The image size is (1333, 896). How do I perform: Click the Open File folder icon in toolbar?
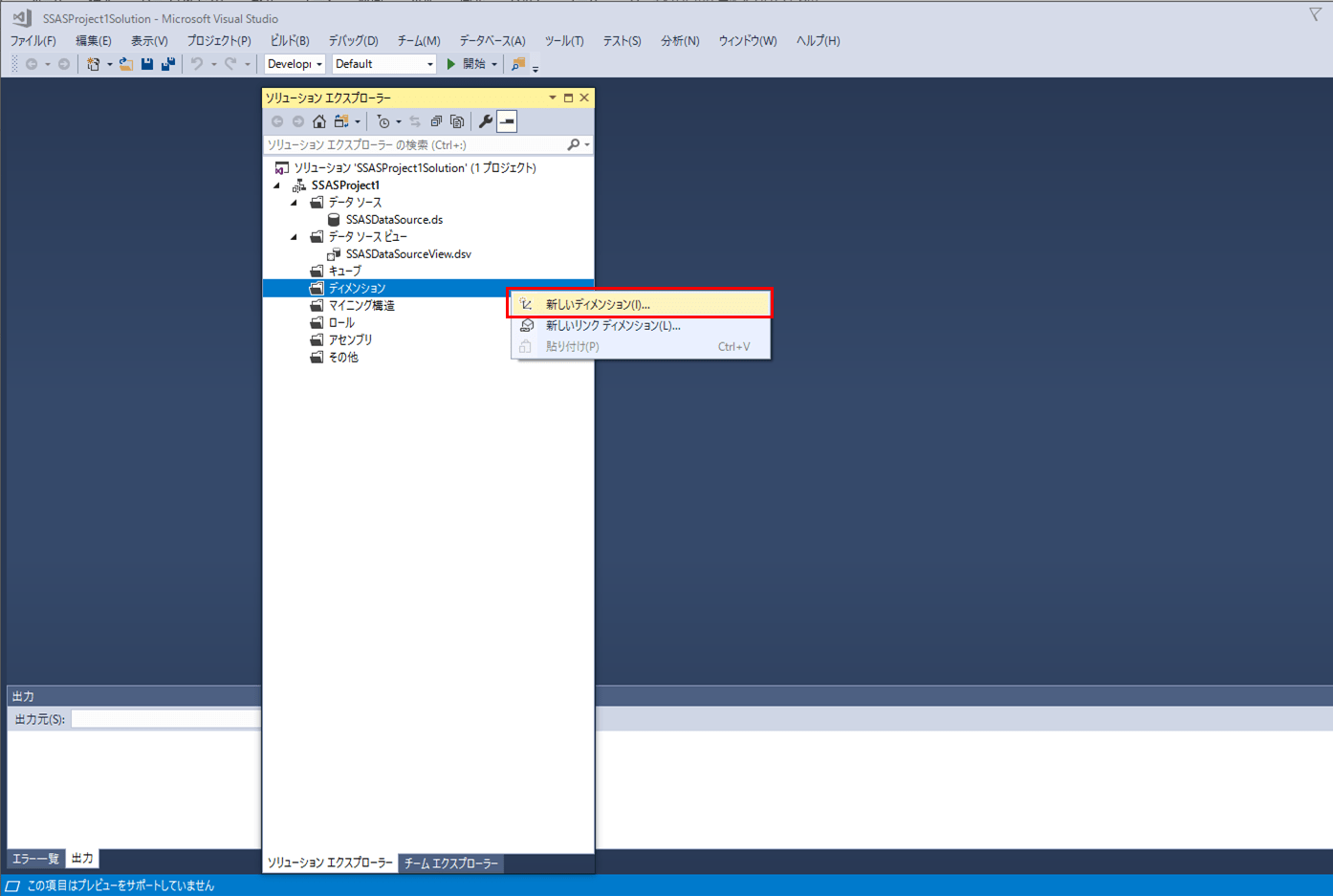tap(125, 64)
